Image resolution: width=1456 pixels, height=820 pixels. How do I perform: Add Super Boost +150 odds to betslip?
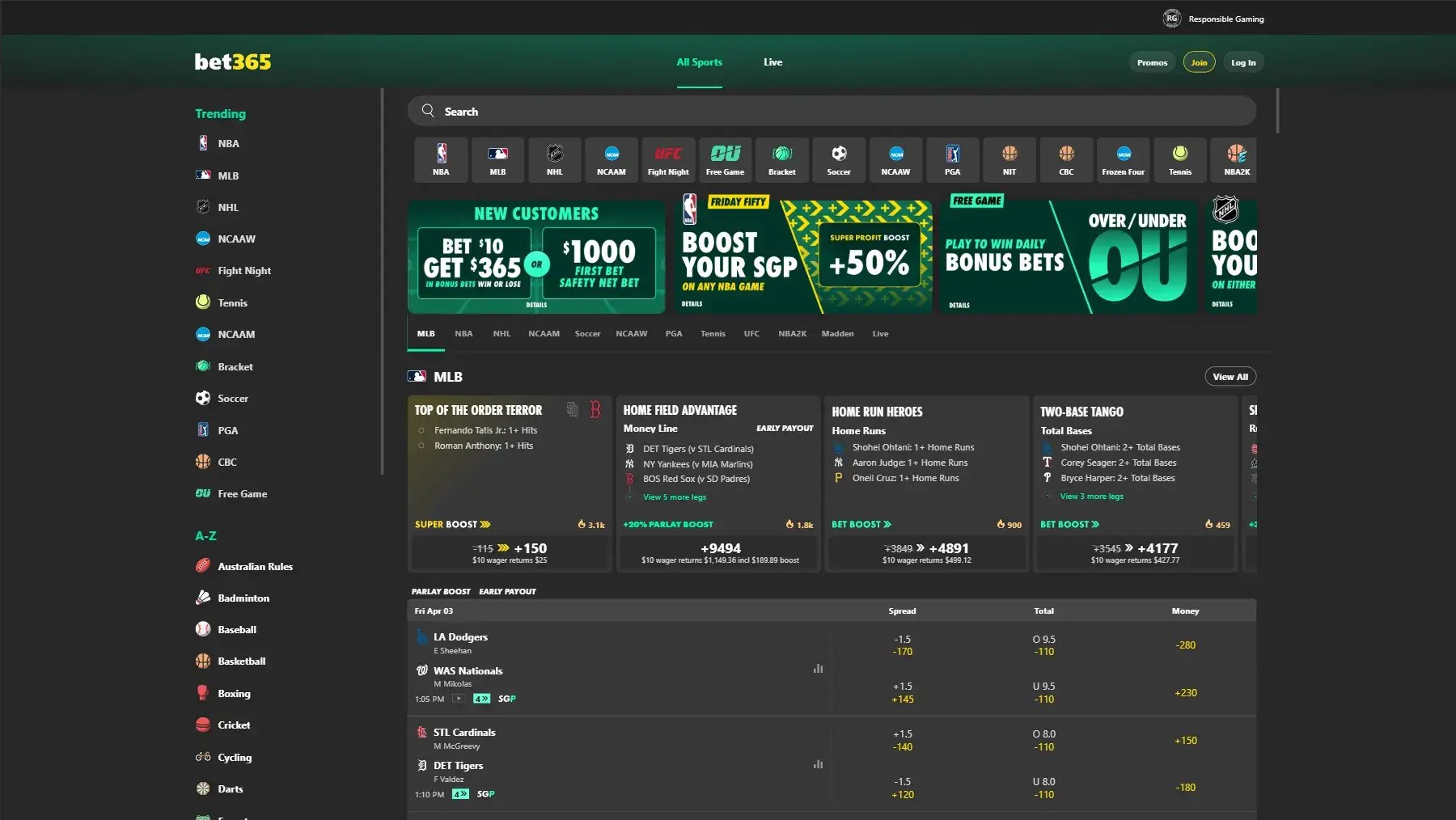point(510,553)
